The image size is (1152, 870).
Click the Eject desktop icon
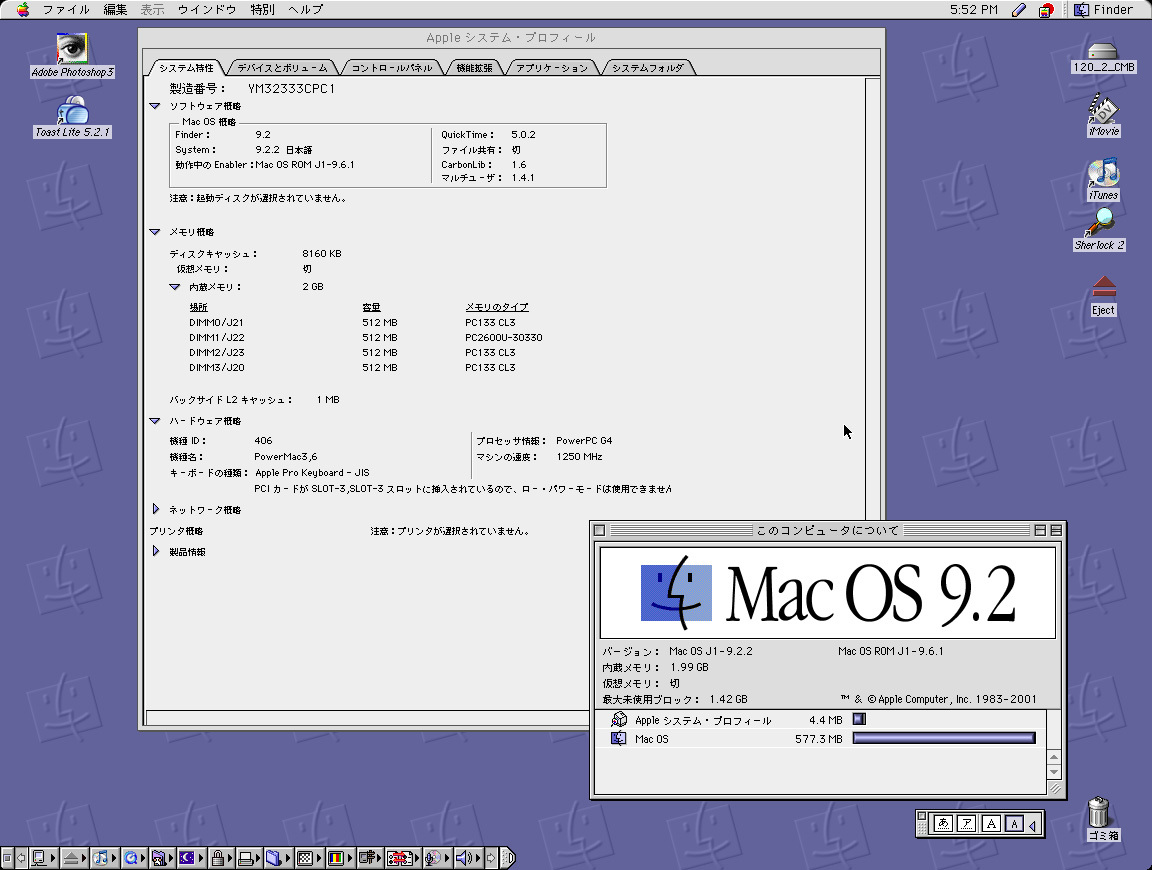[x=1103, y=289]
